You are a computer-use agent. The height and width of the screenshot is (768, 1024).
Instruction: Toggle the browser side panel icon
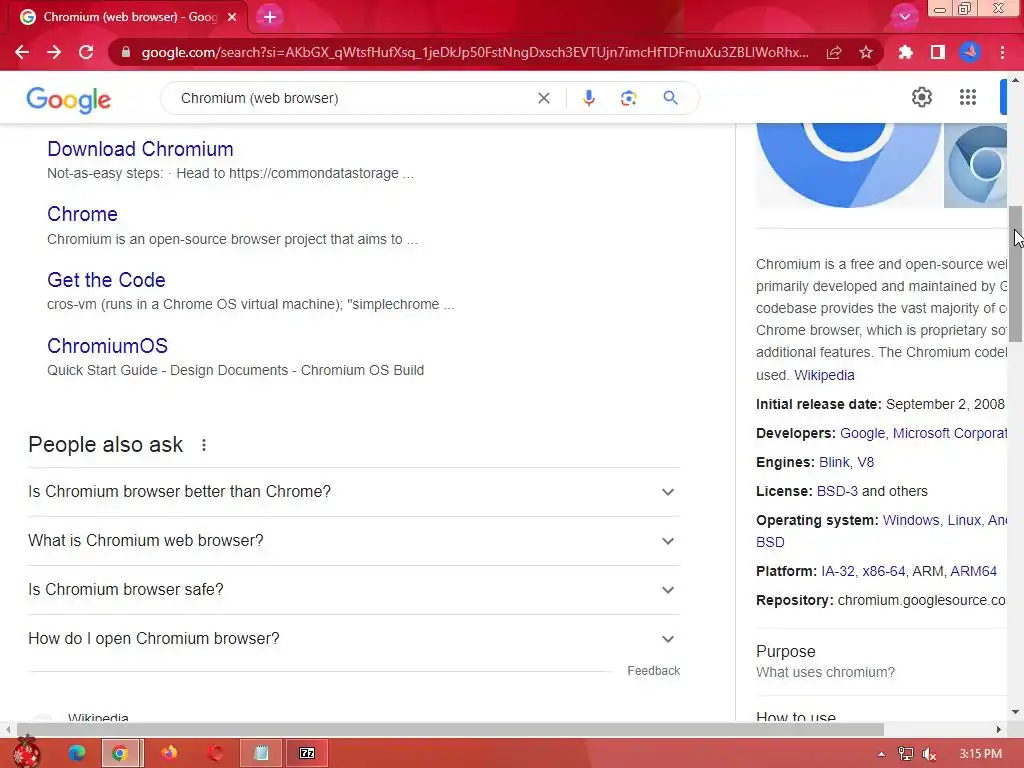coord(938,52)
